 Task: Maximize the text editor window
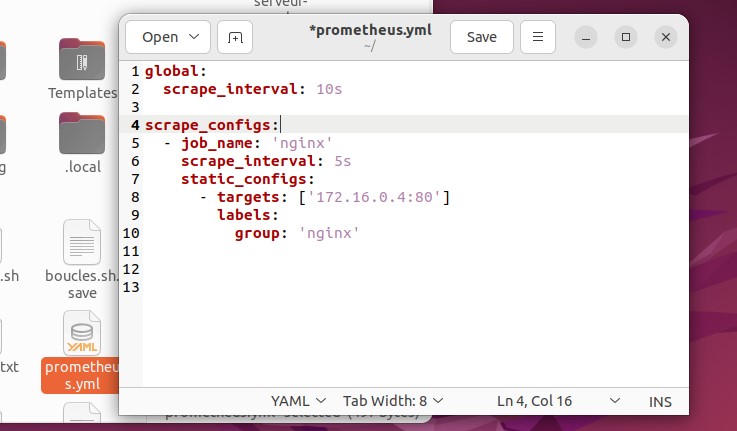[x=626, y=37]
